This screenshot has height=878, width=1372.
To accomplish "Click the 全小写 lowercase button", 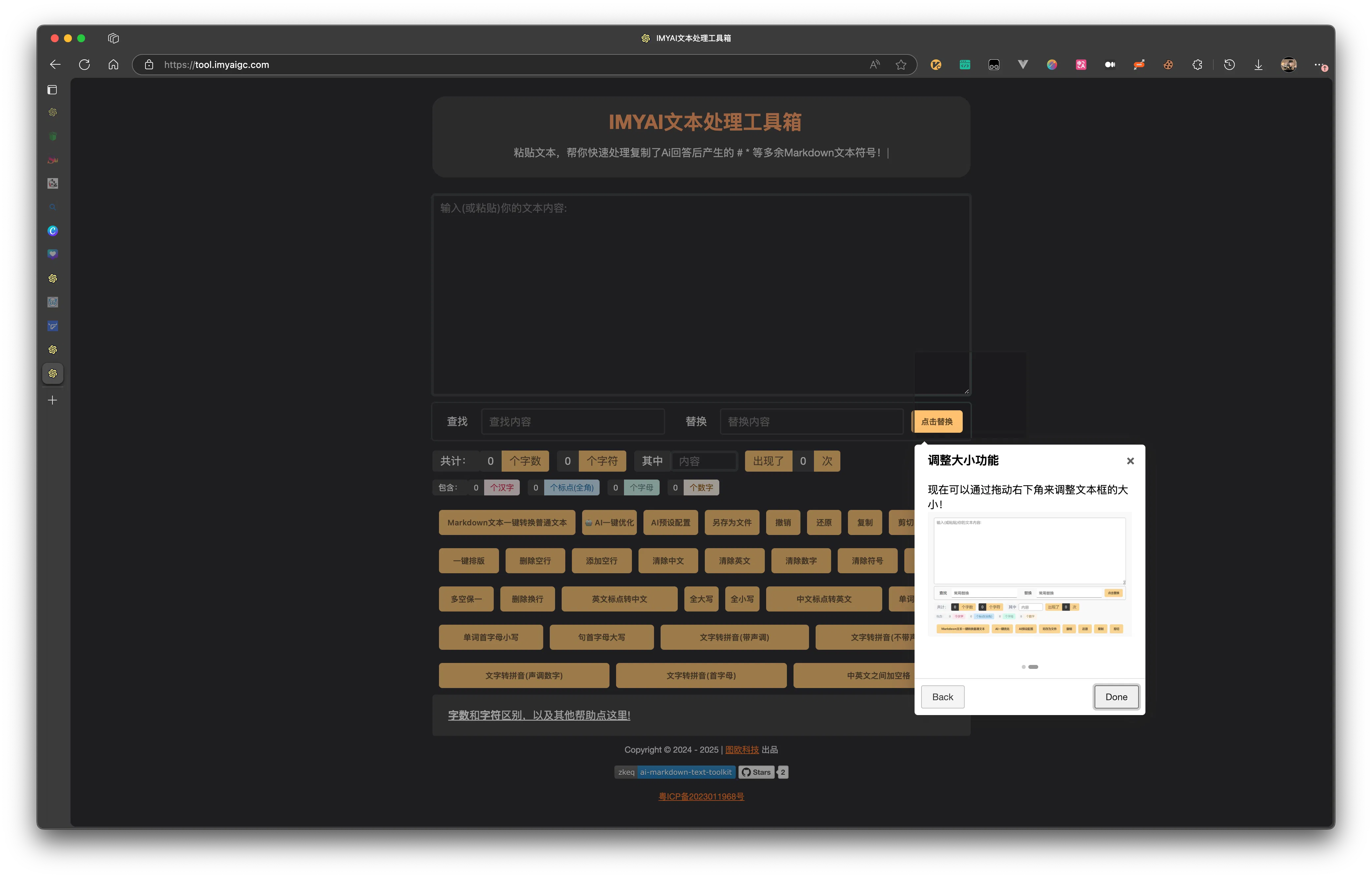I will click(x=742, y=599).
